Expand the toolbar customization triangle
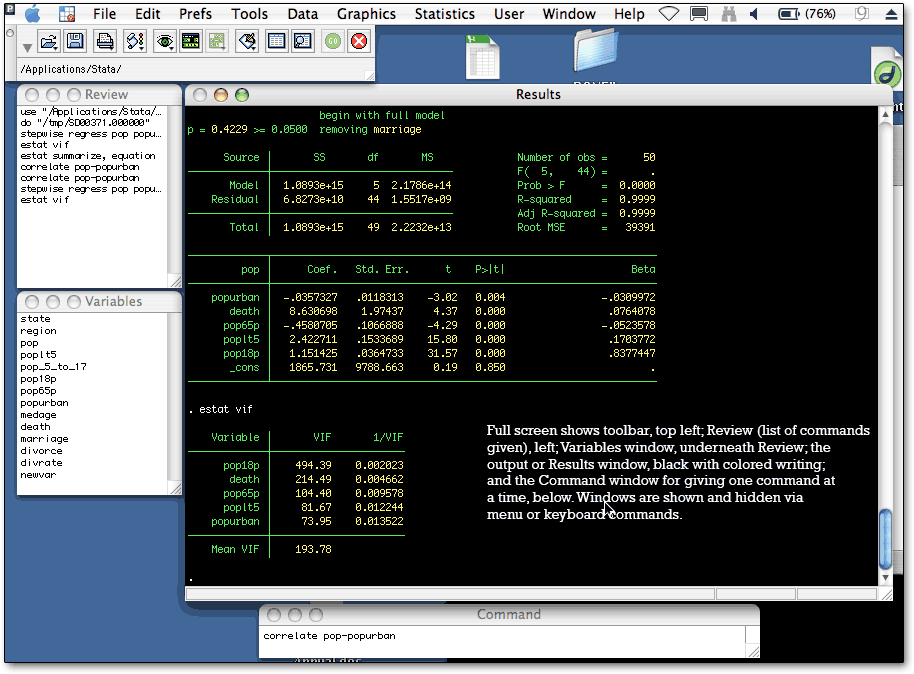The image size is (914, 674). 27,47
